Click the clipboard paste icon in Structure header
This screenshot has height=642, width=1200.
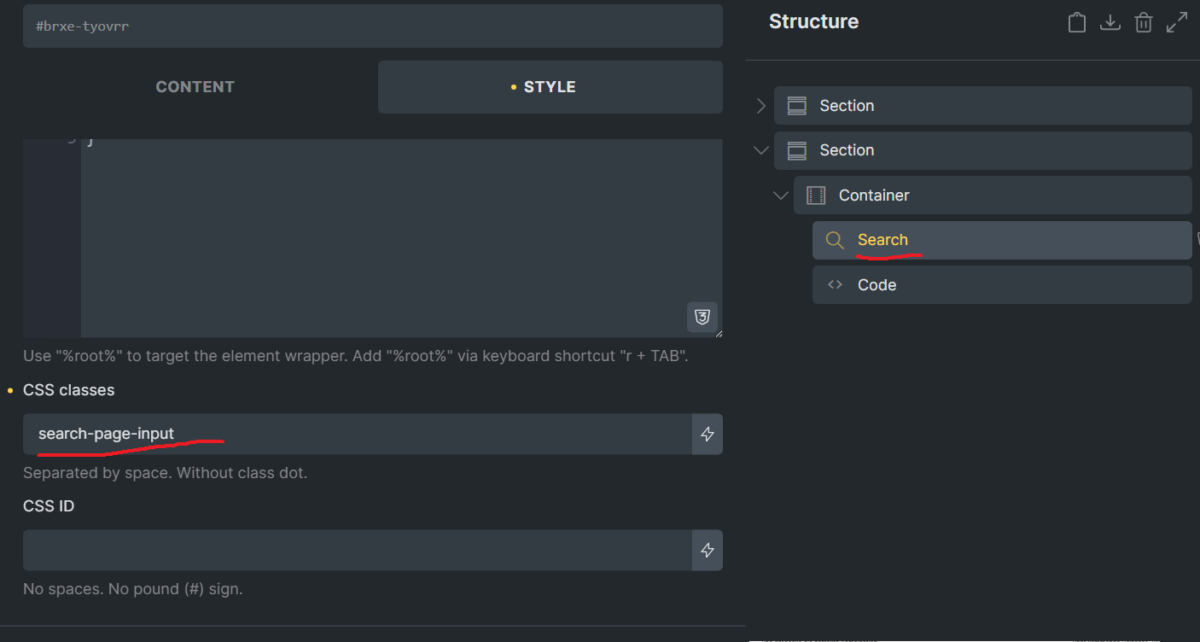pos(1077,22)
